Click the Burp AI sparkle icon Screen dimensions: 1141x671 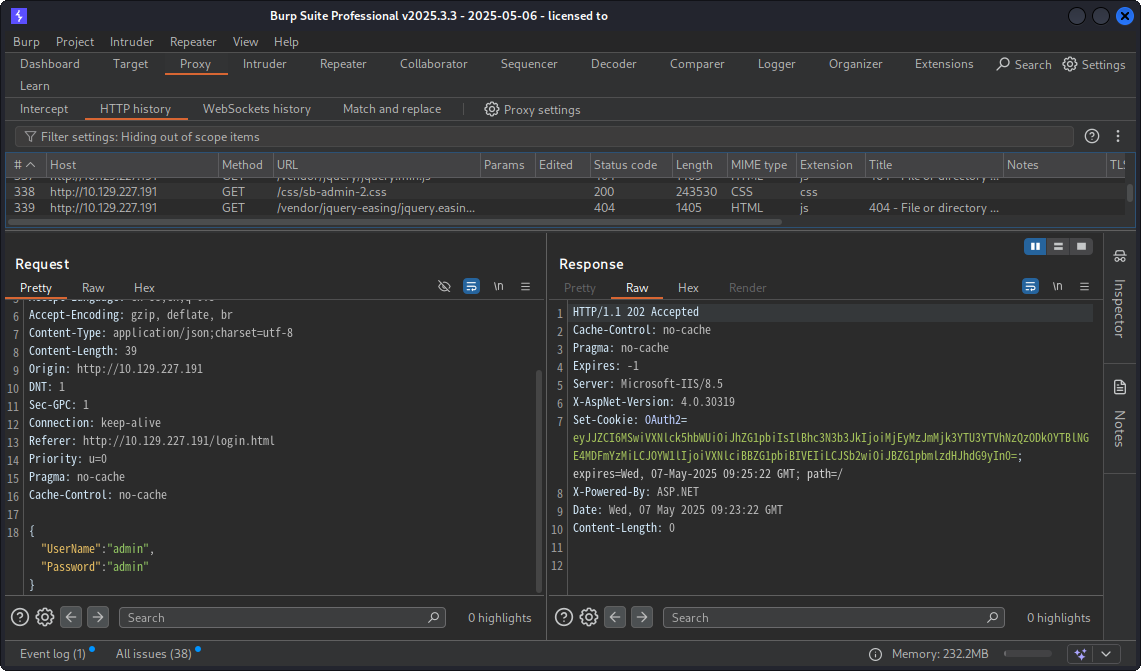[1079, 654]
